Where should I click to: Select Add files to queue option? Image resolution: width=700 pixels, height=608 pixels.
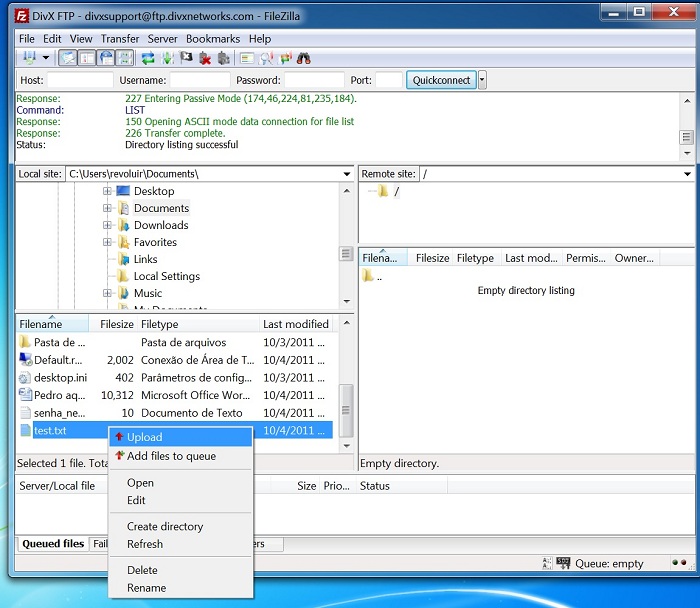click(170, 456)
